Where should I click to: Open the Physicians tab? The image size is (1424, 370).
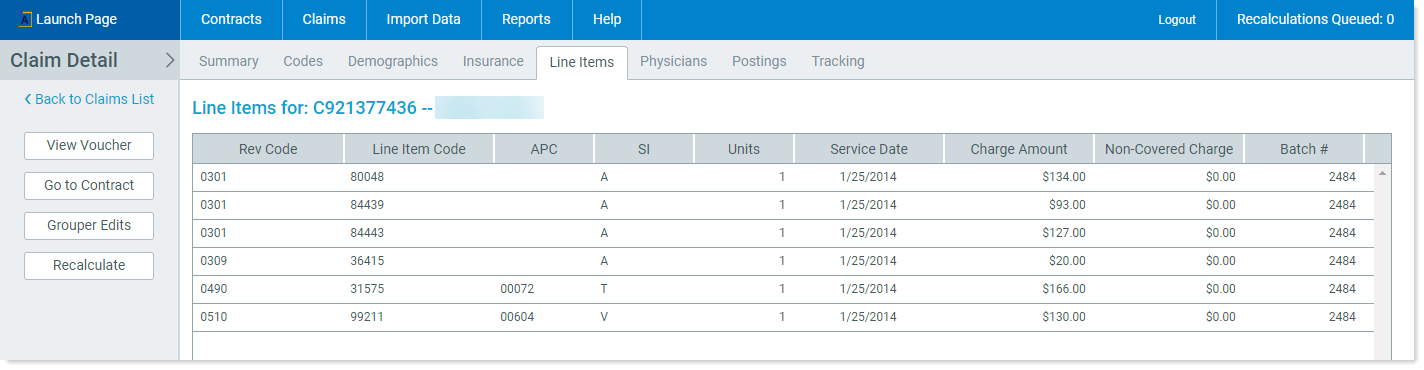point(673,61)
